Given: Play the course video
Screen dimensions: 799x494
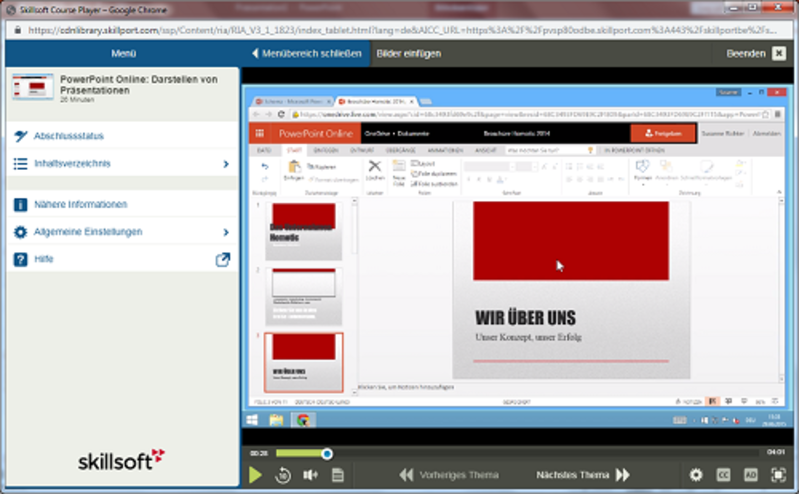Looking at the screenshot, I should coord(255,475).
